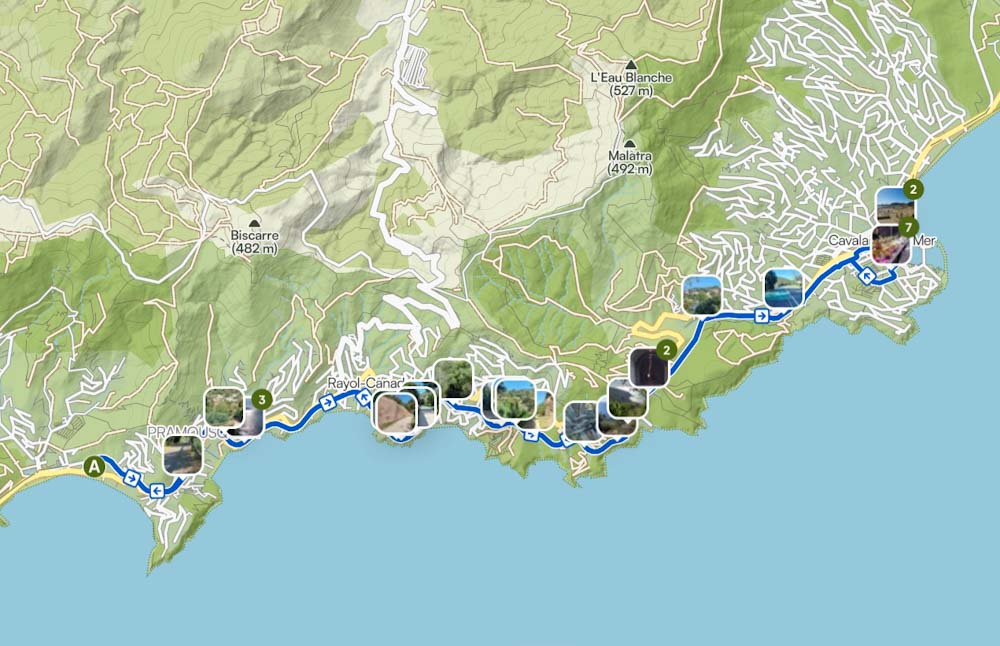
Task: Click right arrow marker between Cavalaire photos
Action: tap(761, 315)
